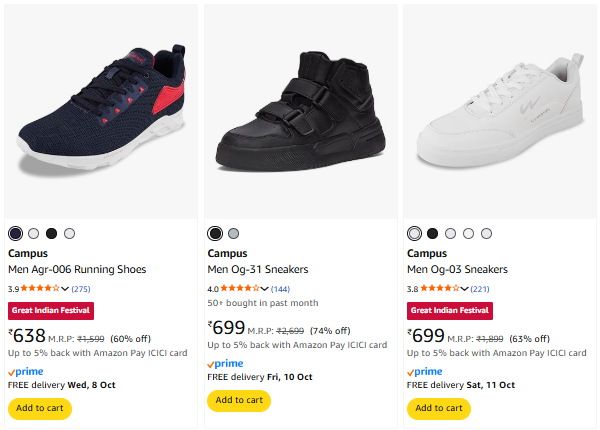This screenshot has width=600, height=430.
Task: Click Prime logo under Og-31 Sneakers
Action: [225, 364]
